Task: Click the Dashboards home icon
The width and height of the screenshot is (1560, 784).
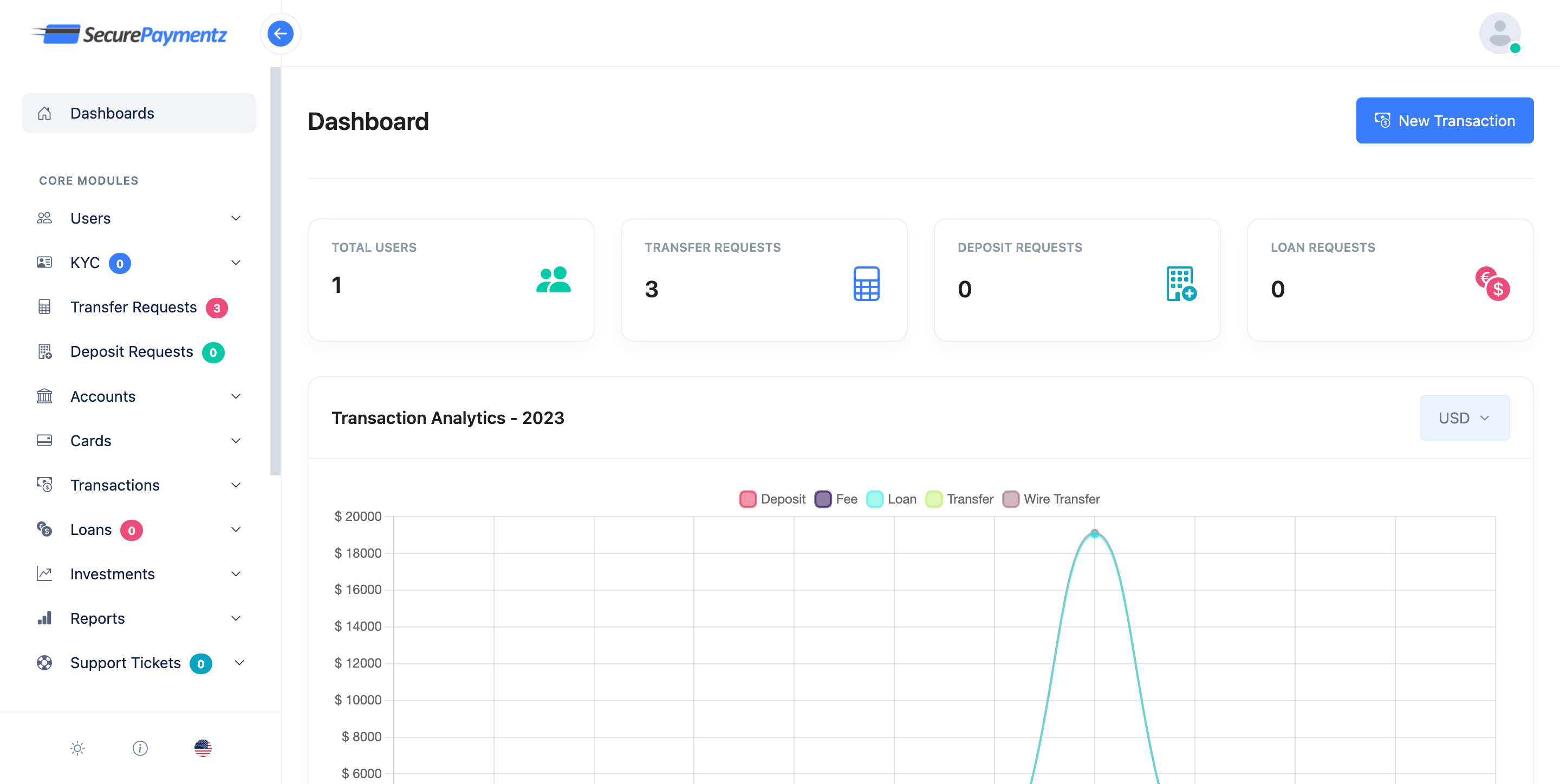Action: [x=44, y=113]
